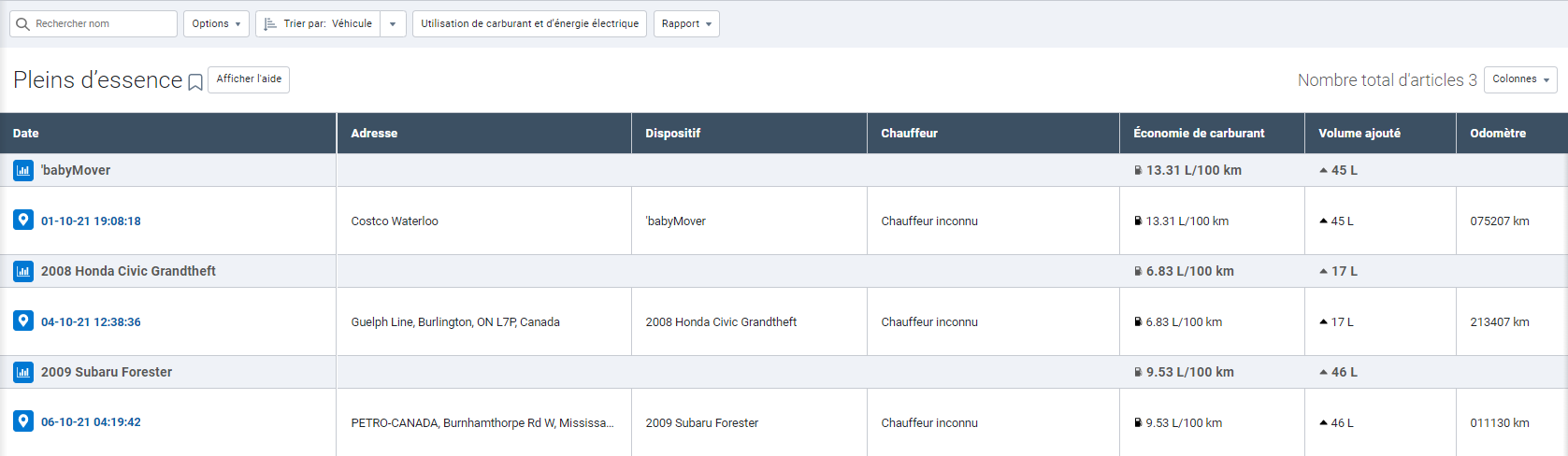
Task: Sort by the Date column header
Action: tap(26, 134)
